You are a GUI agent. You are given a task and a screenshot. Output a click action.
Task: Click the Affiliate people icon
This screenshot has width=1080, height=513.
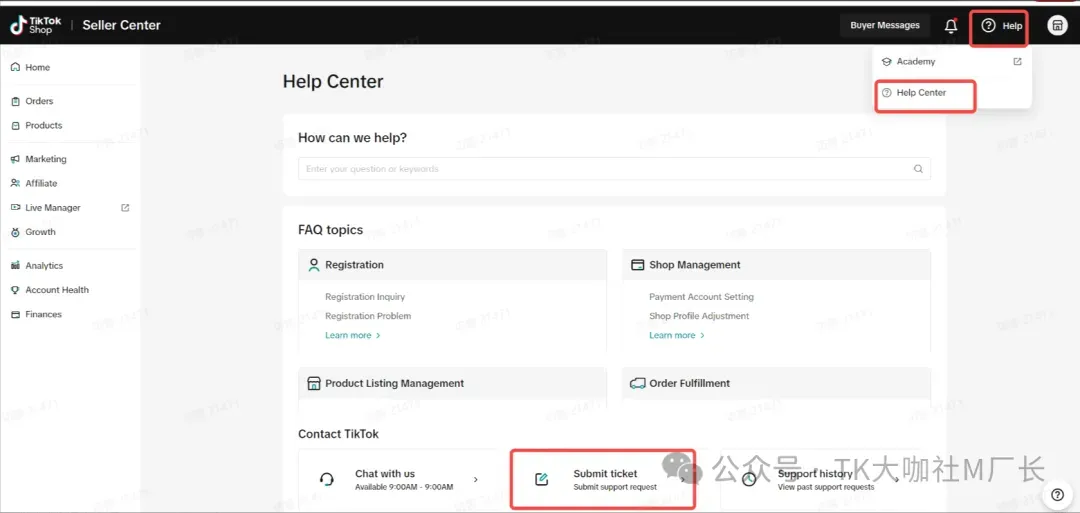[15, 183]
